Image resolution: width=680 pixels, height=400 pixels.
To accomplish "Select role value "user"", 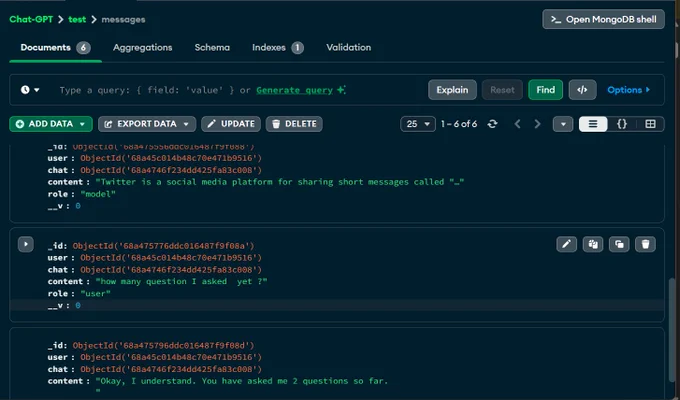I will 95,294.
